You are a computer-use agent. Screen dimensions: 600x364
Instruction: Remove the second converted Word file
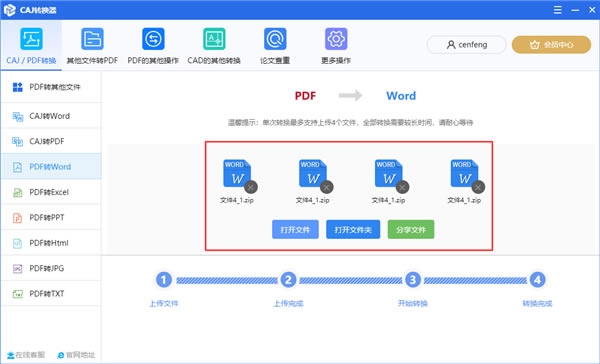point(326,187)
